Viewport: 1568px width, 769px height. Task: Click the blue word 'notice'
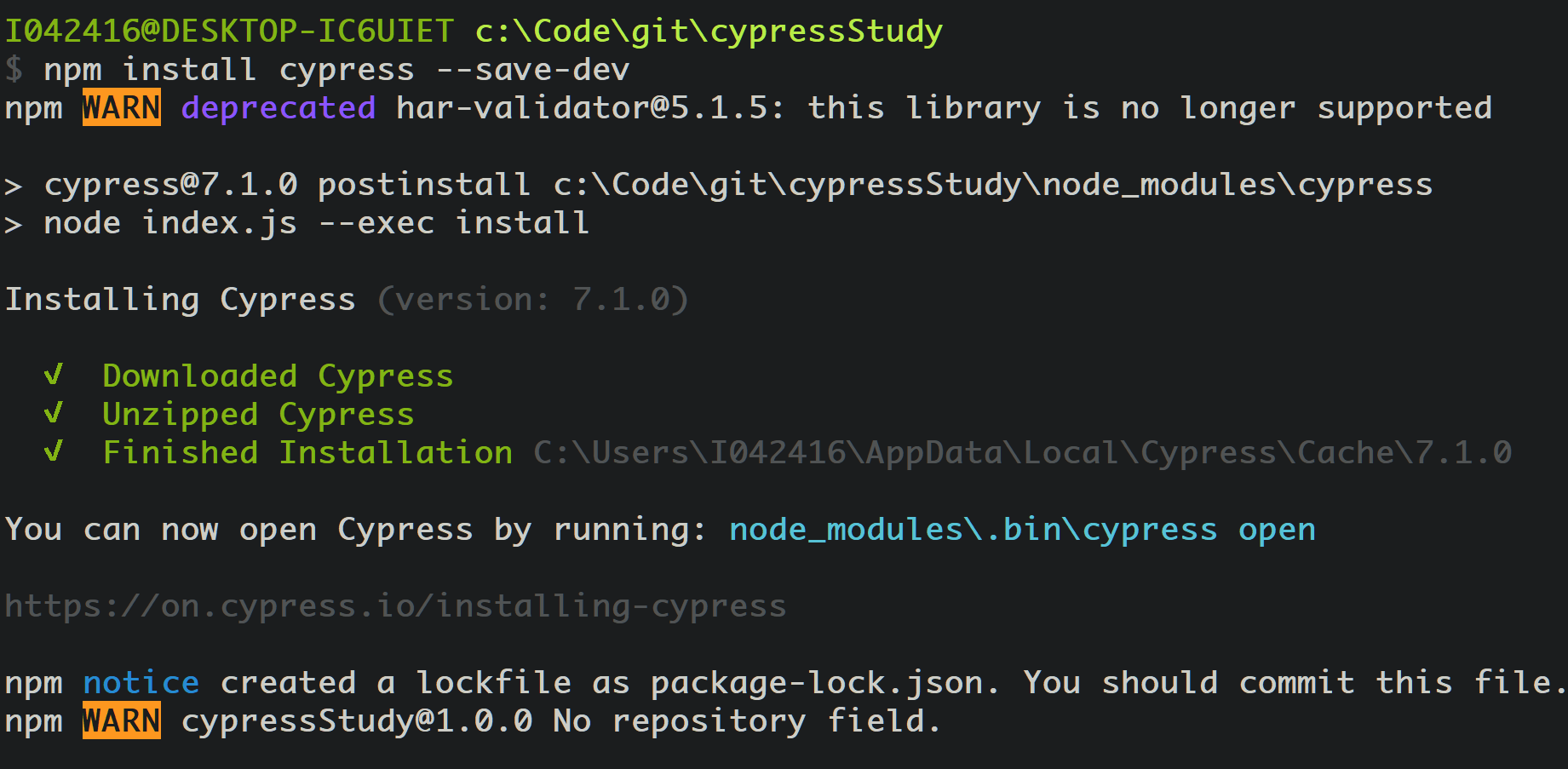coord(141,683)
